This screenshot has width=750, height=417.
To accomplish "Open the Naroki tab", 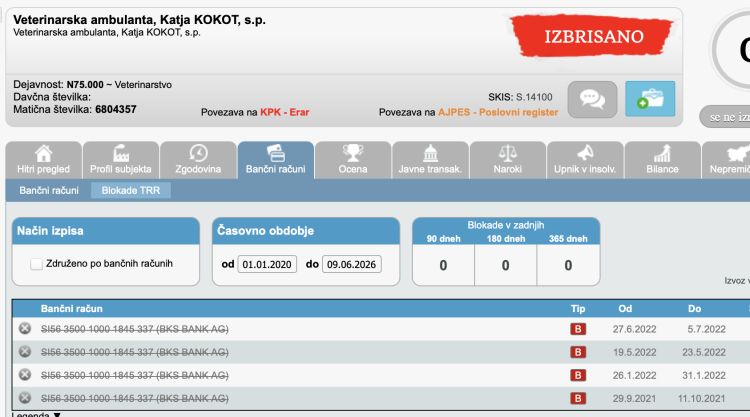I will click(x=508, y=160).
